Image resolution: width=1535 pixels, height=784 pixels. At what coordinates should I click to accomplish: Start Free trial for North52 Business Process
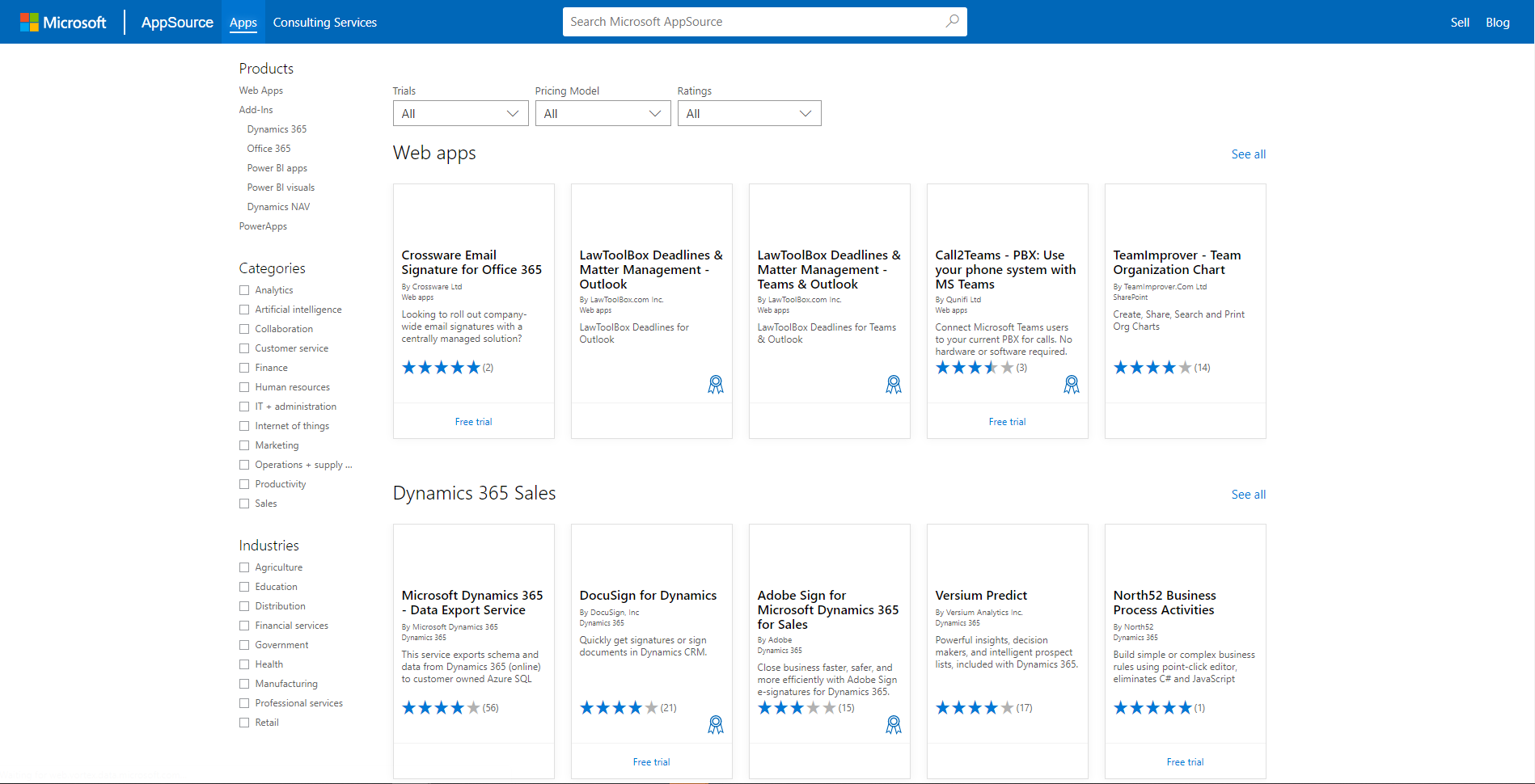click(1186, 762)
